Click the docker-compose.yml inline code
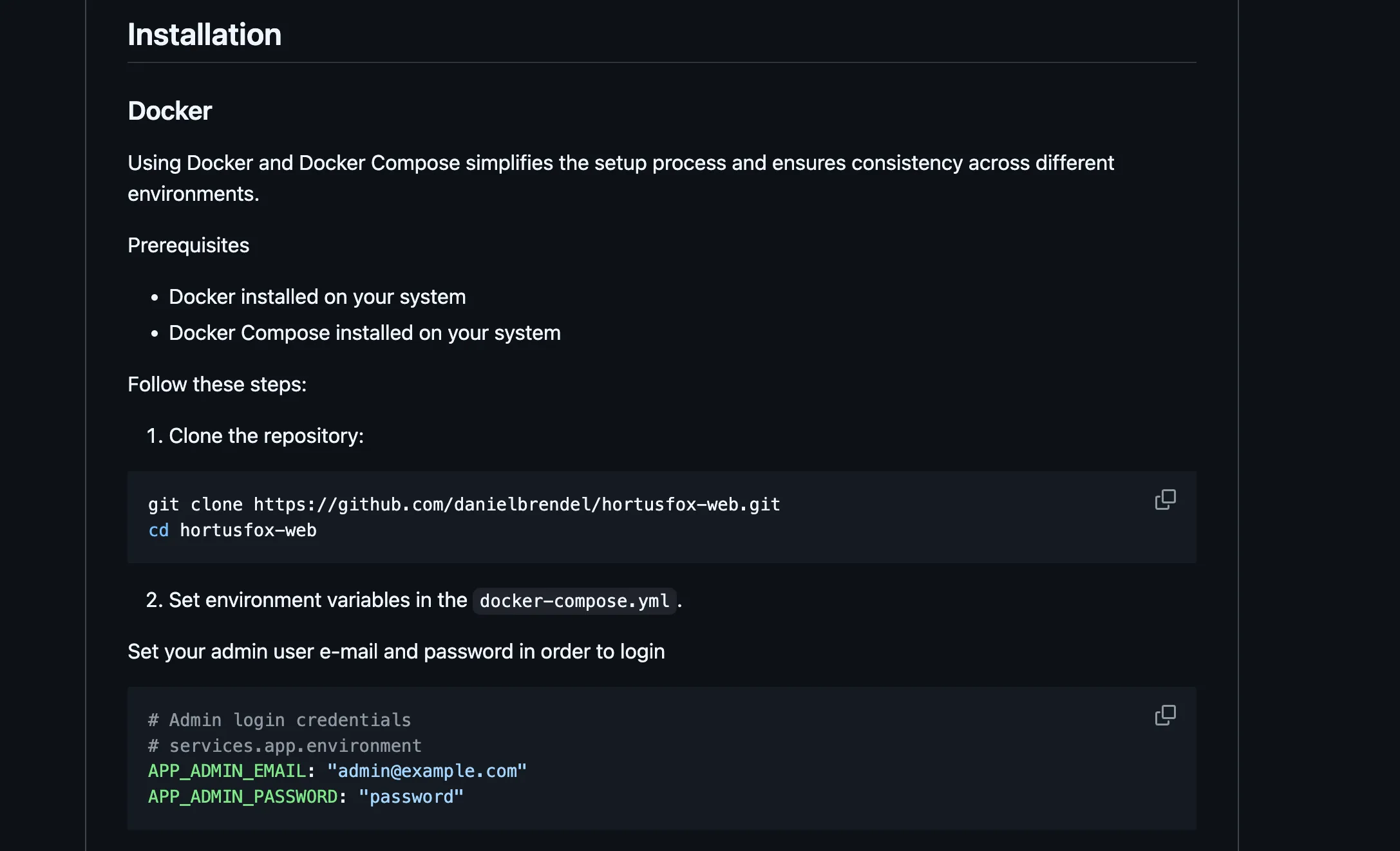The image size is (1400, 851). [x=574, y=601]
